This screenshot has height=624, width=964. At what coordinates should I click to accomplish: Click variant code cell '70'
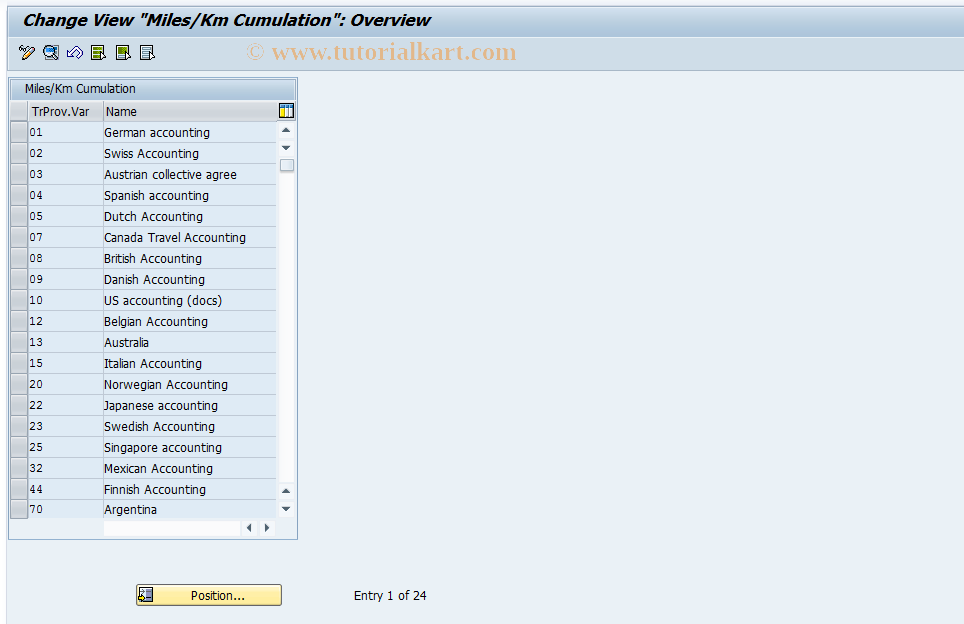(x=65, y=509)
